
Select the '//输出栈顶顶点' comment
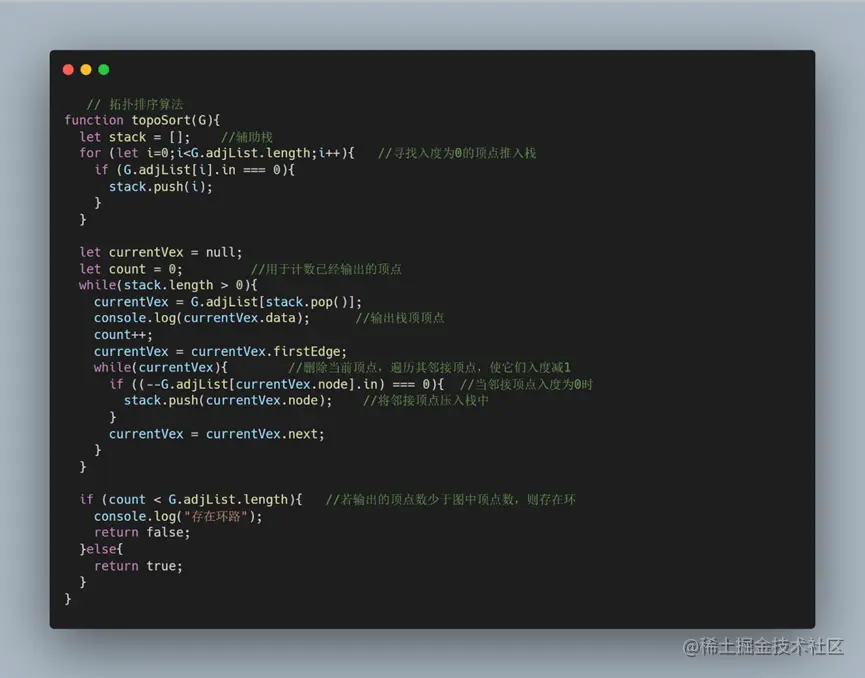(x=399, y=318)
